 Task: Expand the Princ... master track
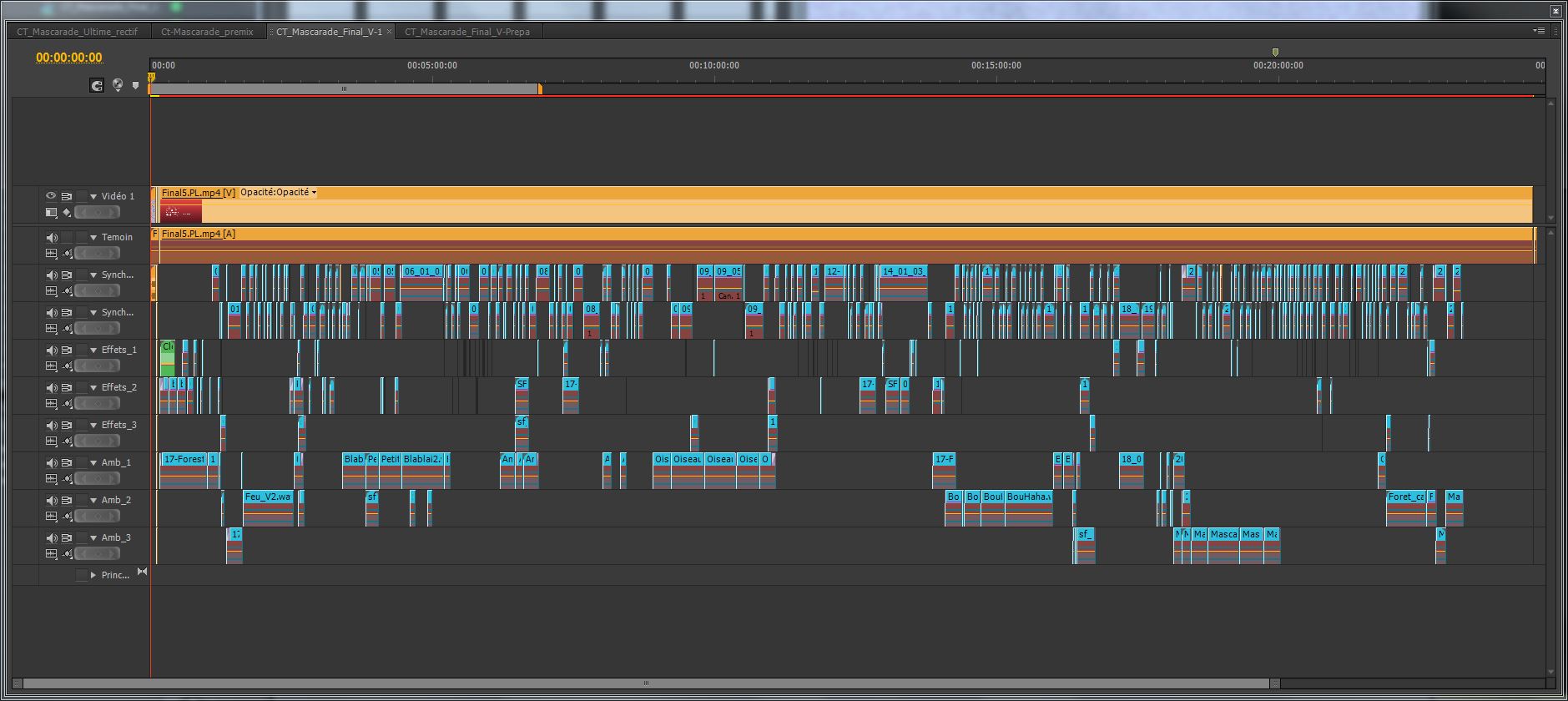pos(93,575)
